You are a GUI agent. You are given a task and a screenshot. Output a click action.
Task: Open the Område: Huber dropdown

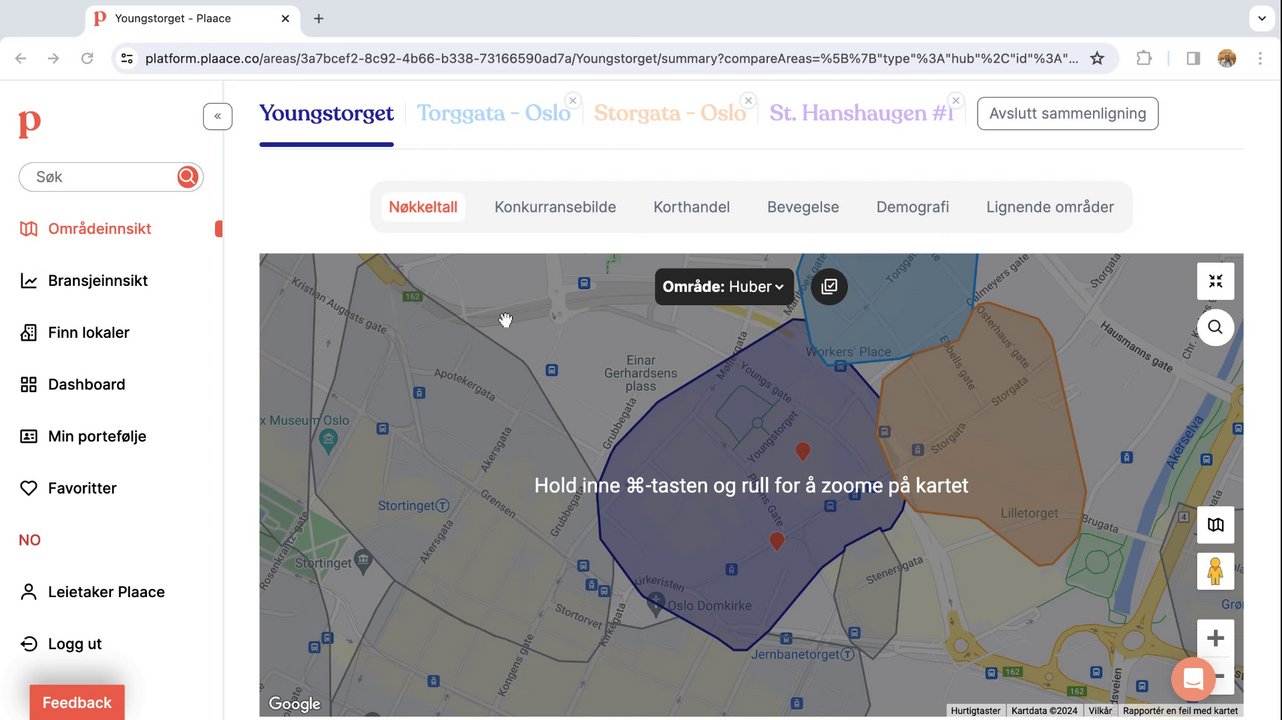724,287
